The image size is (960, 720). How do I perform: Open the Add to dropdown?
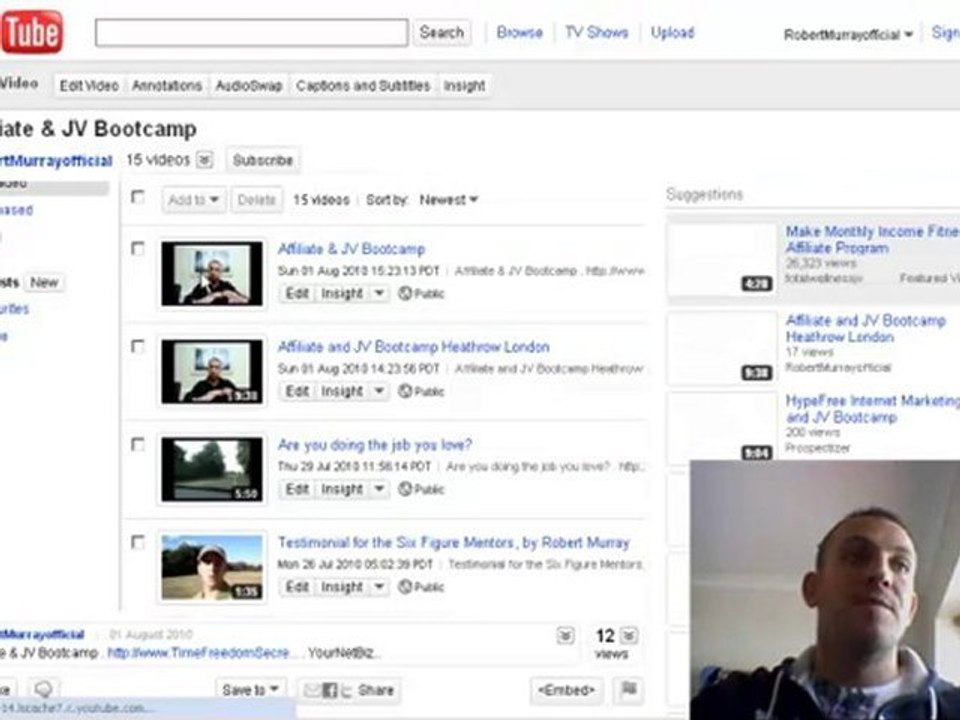pos(193,200)
